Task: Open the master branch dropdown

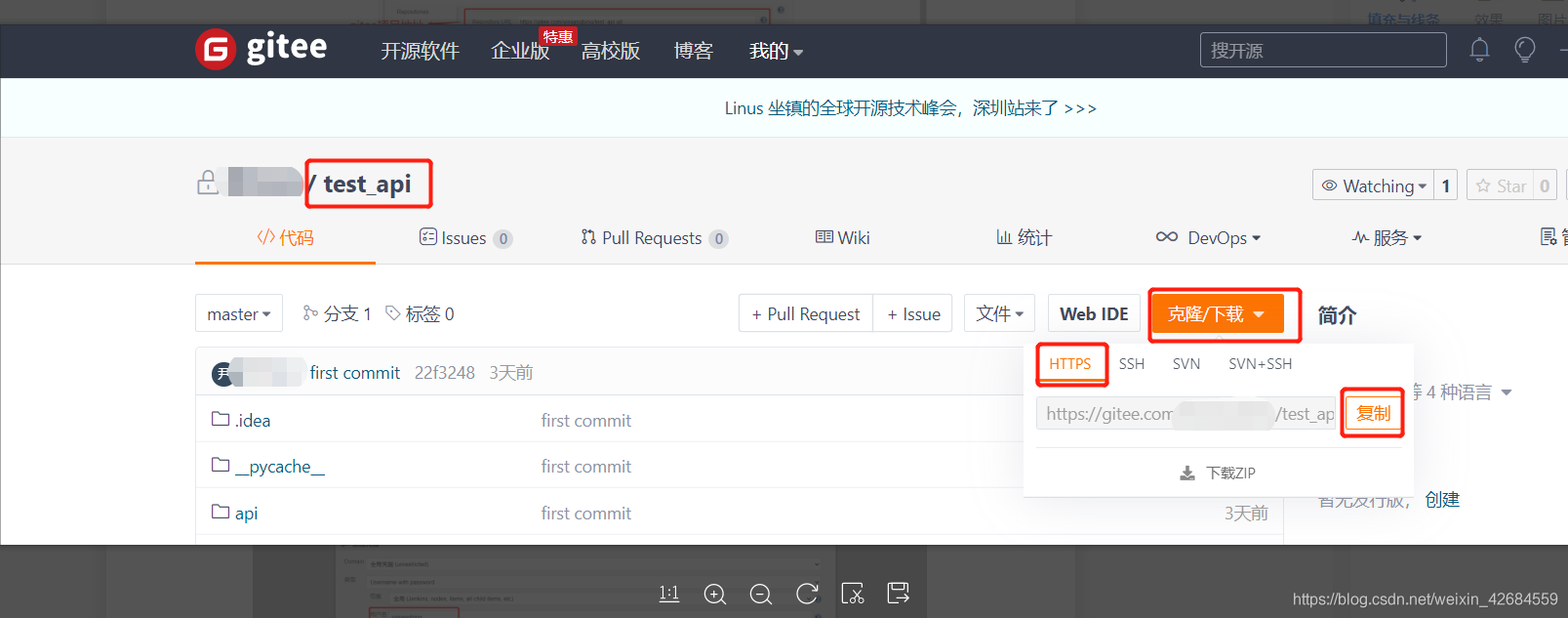Action: click(x=239, y=313)
